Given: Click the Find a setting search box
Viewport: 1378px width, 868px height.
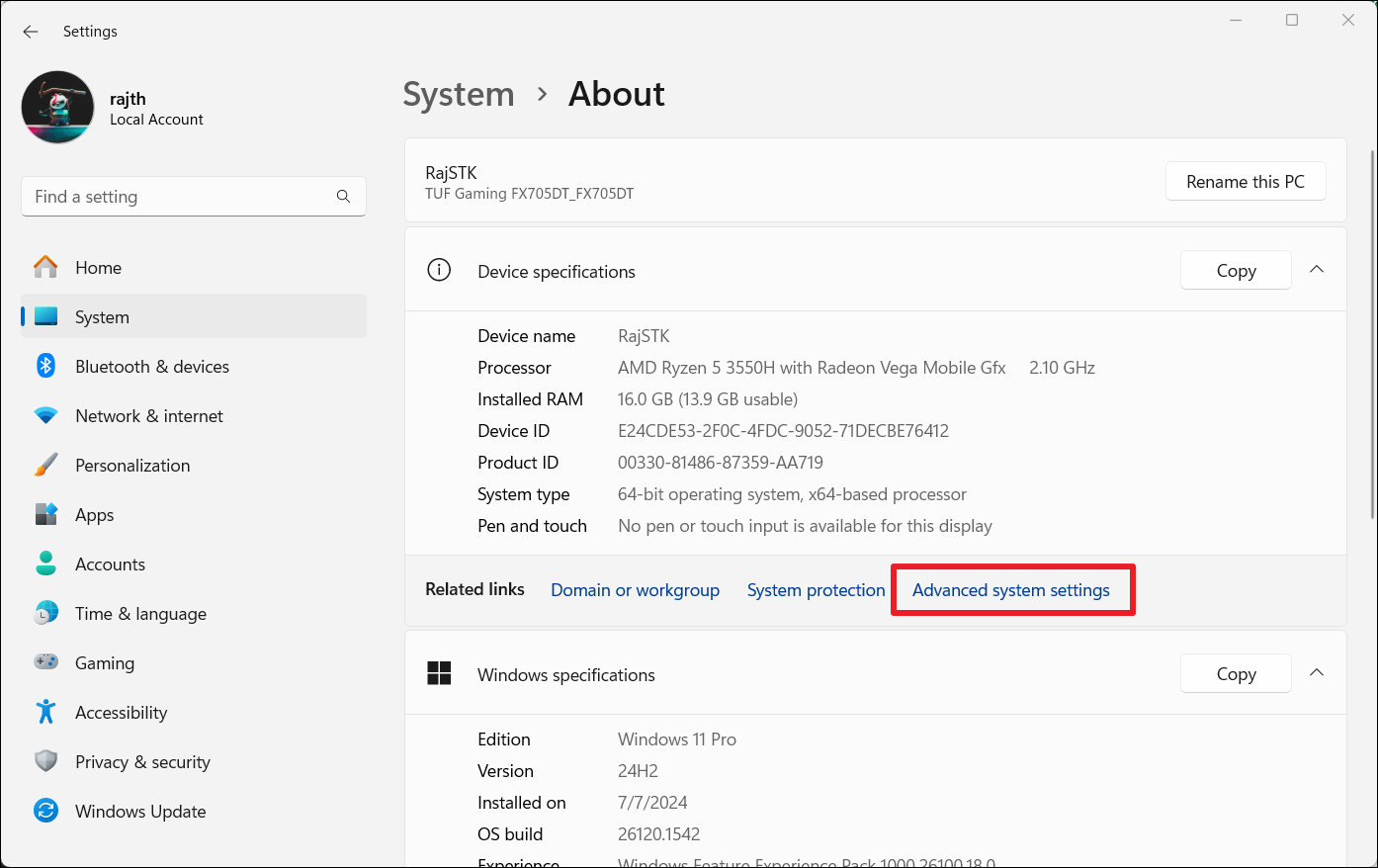Looking at the screenshot, I should (x=183, y=197).
